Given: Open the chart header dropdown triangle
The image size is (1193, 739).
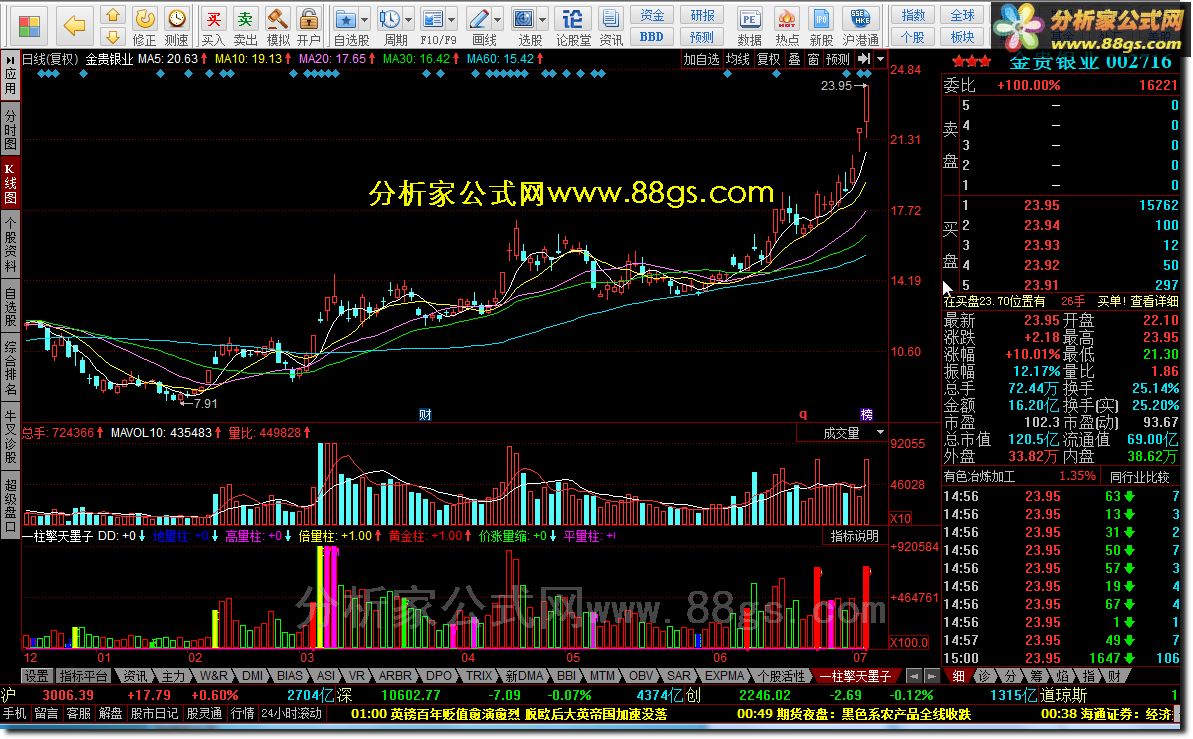Looking at the screenshot, I should coord(880,59).
